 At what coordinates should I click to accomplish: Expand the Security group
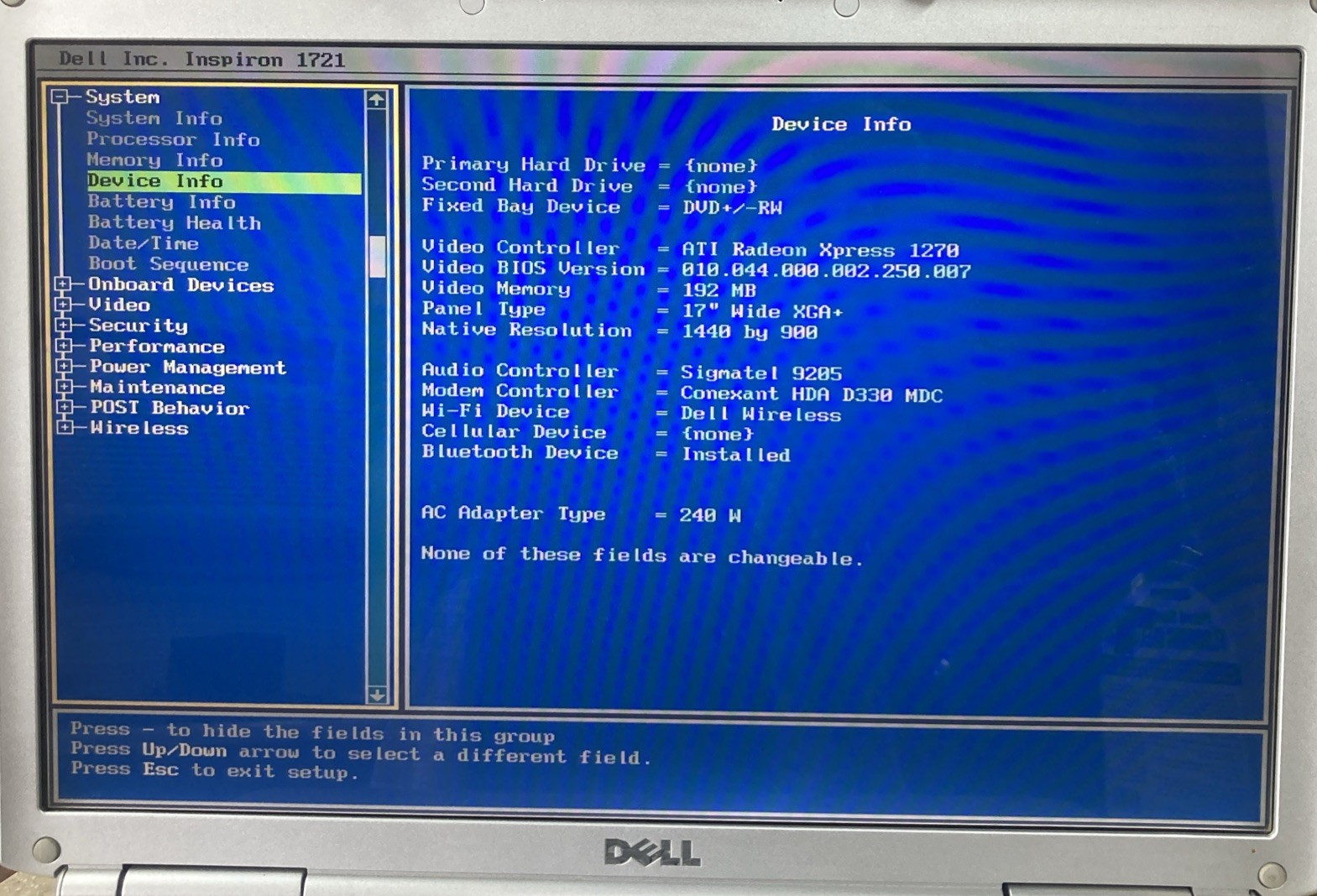[64, 326]
